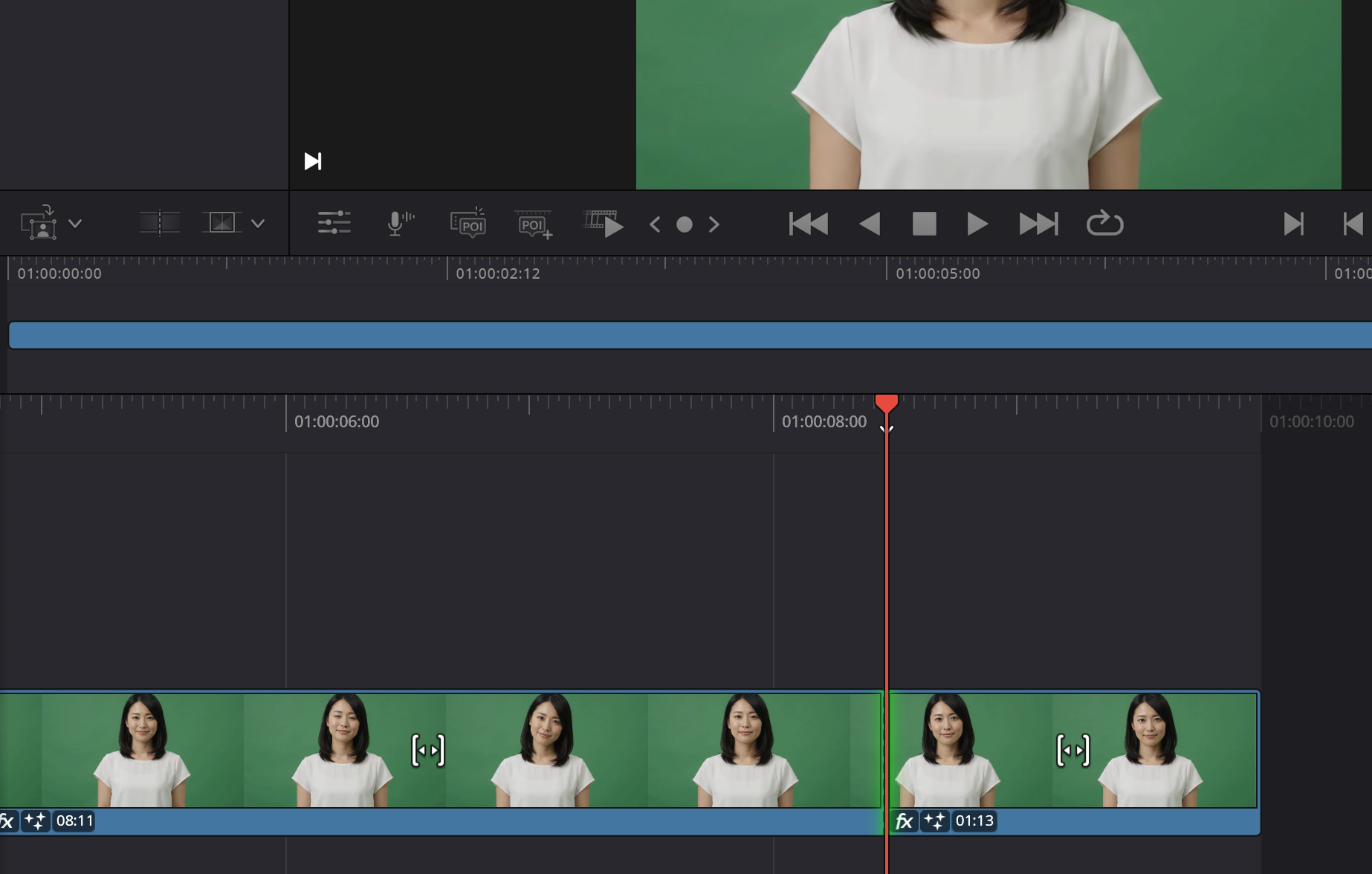Click the 01:00:05:00 upper ruler label
This screenshot has height=874, width=1372.
(938, 273)
